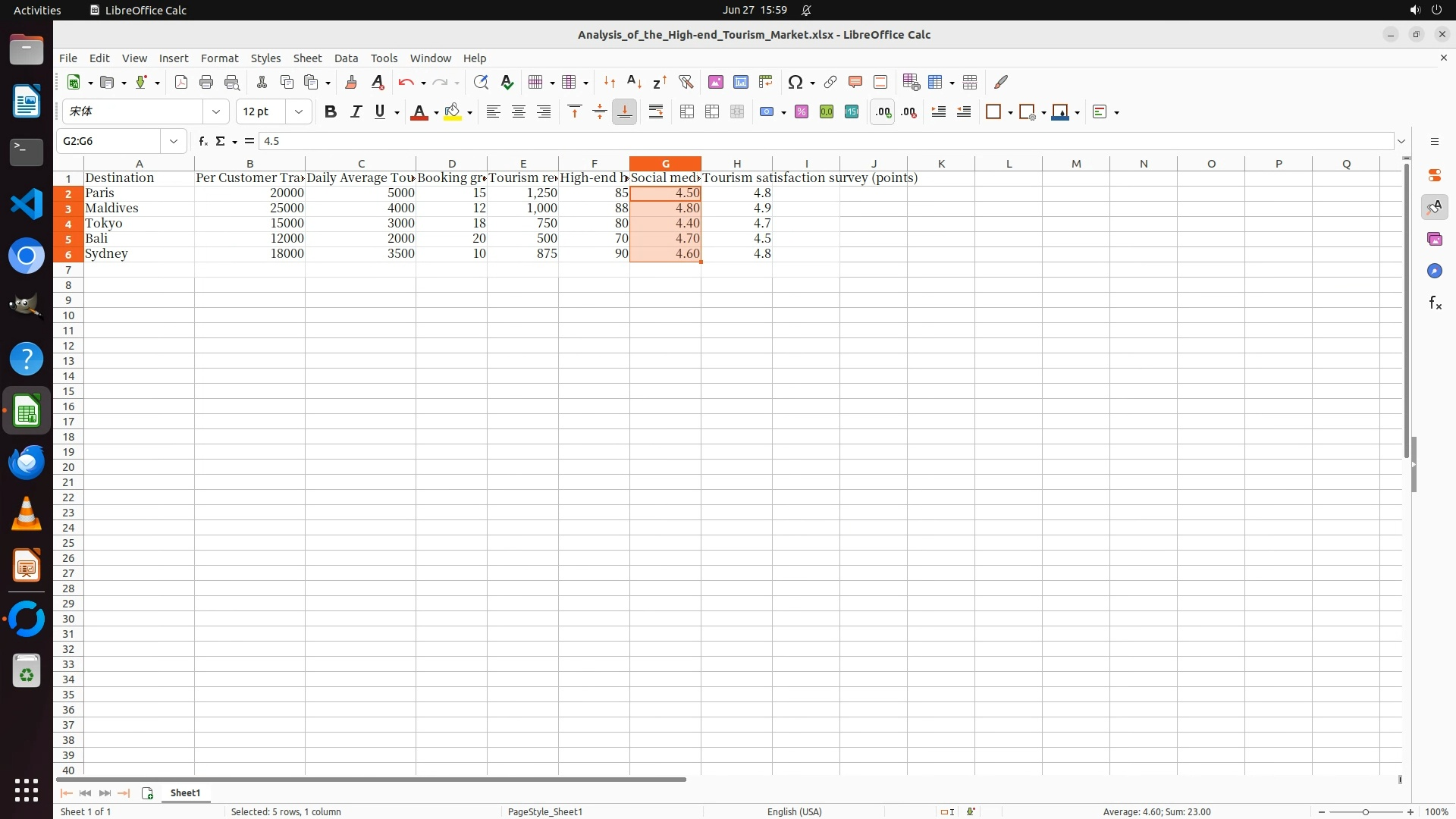Click the Format as Percent icon
The height and width of the screenshot is (819, 1456).
802,112
